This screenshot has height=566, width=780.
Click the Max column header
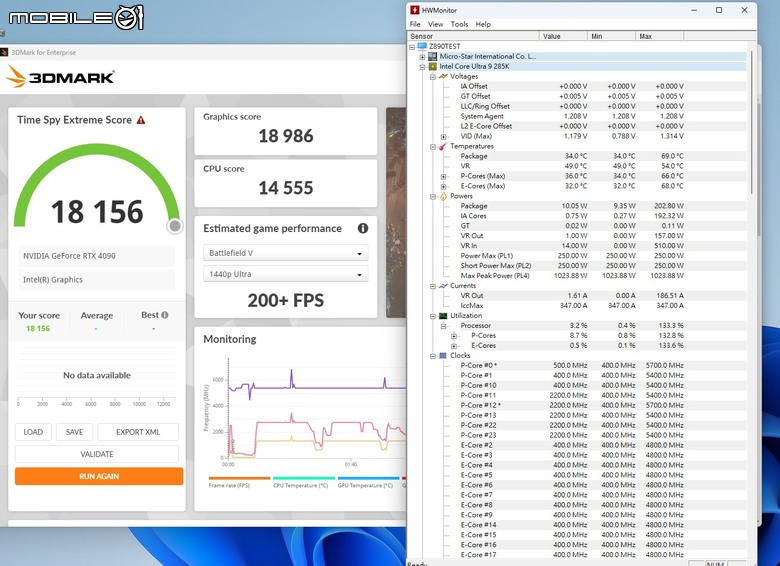660,36
